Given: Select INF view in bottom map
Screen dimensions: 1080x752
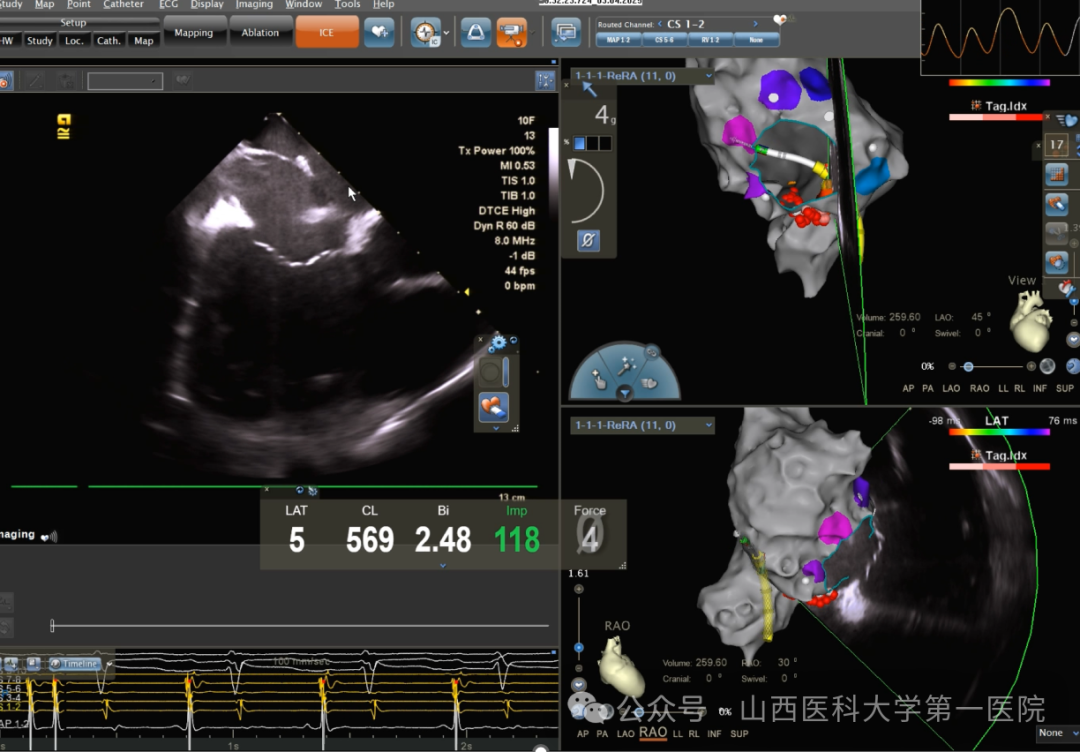Looking at the screenshot, I should [x=714, y=734].
